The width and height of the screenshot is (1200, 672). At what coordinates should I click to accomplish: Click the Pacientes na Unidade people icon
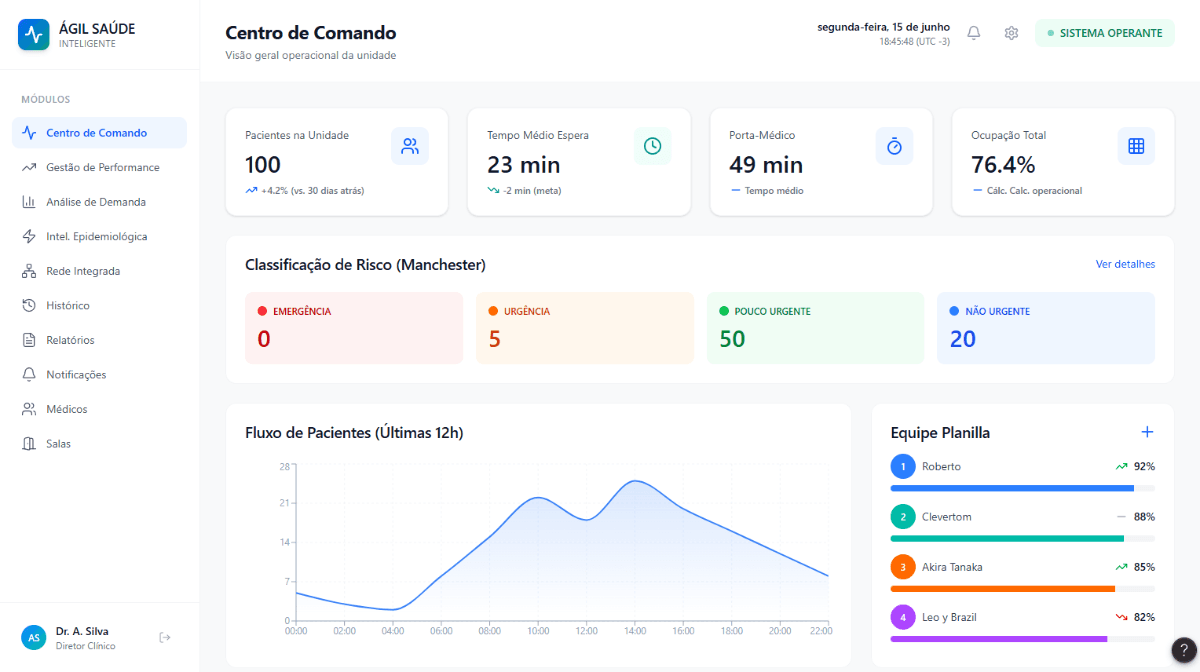coord(410,146)
